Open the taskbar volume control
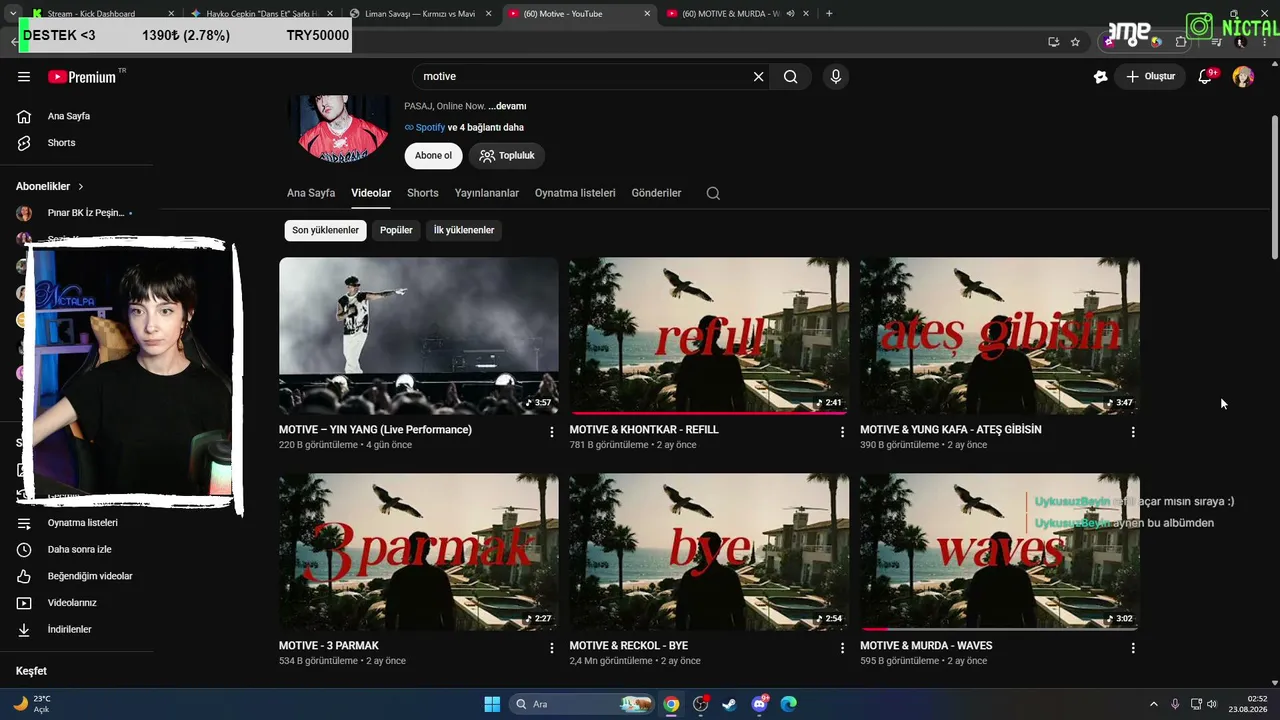Screen dimensions: 1280x720 click(1211, 704)
